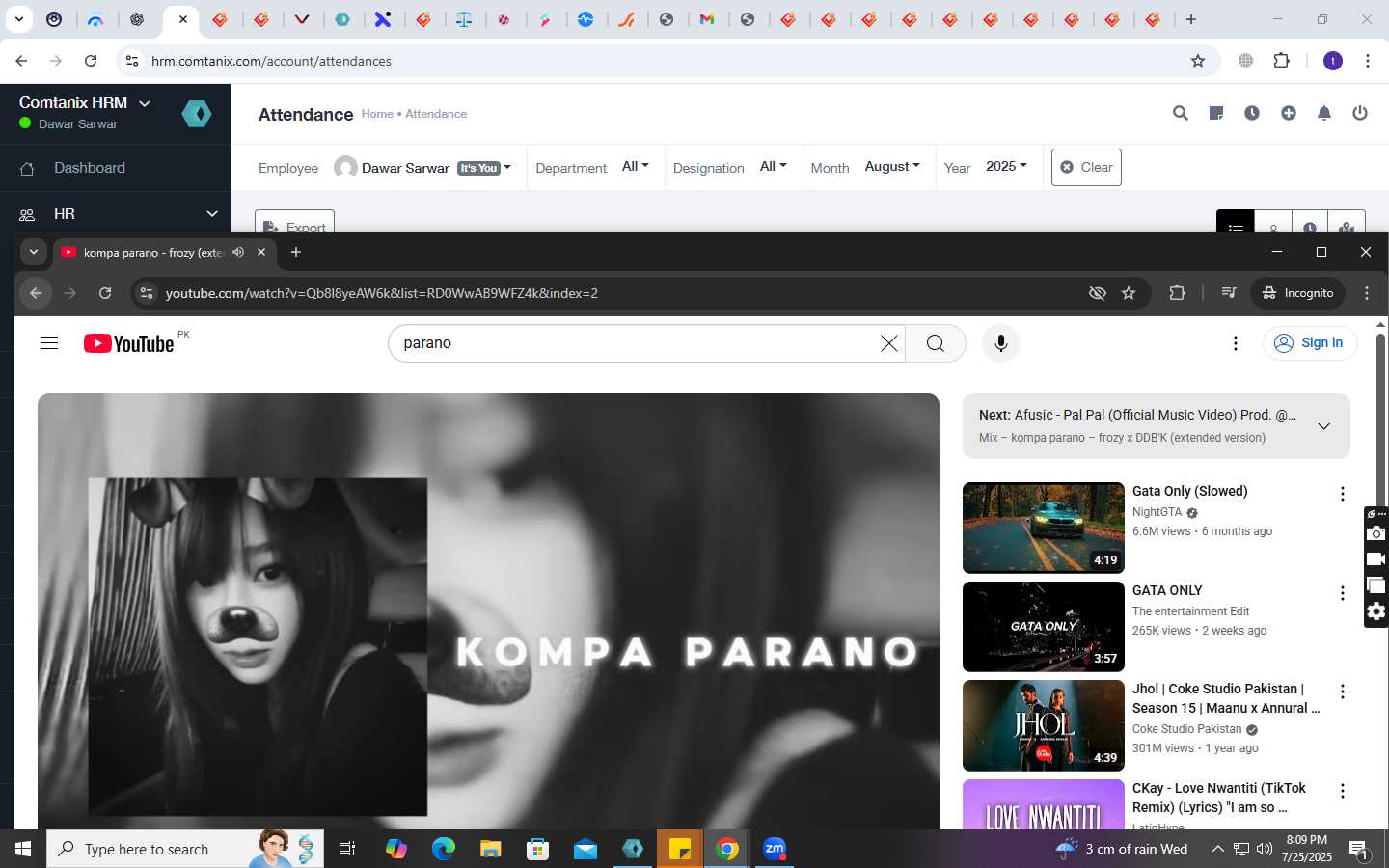The width and height of the screenshot is (1389, 868).
Task: Click third-party cookies blocked eye icon
Action: 1097,293
